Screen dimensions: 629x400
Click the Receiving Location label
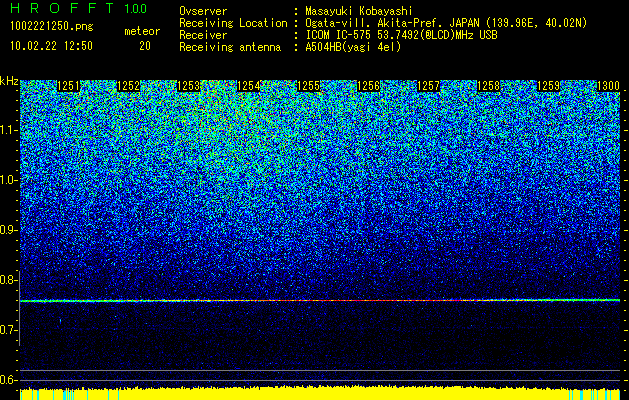[x=233, y=23]
